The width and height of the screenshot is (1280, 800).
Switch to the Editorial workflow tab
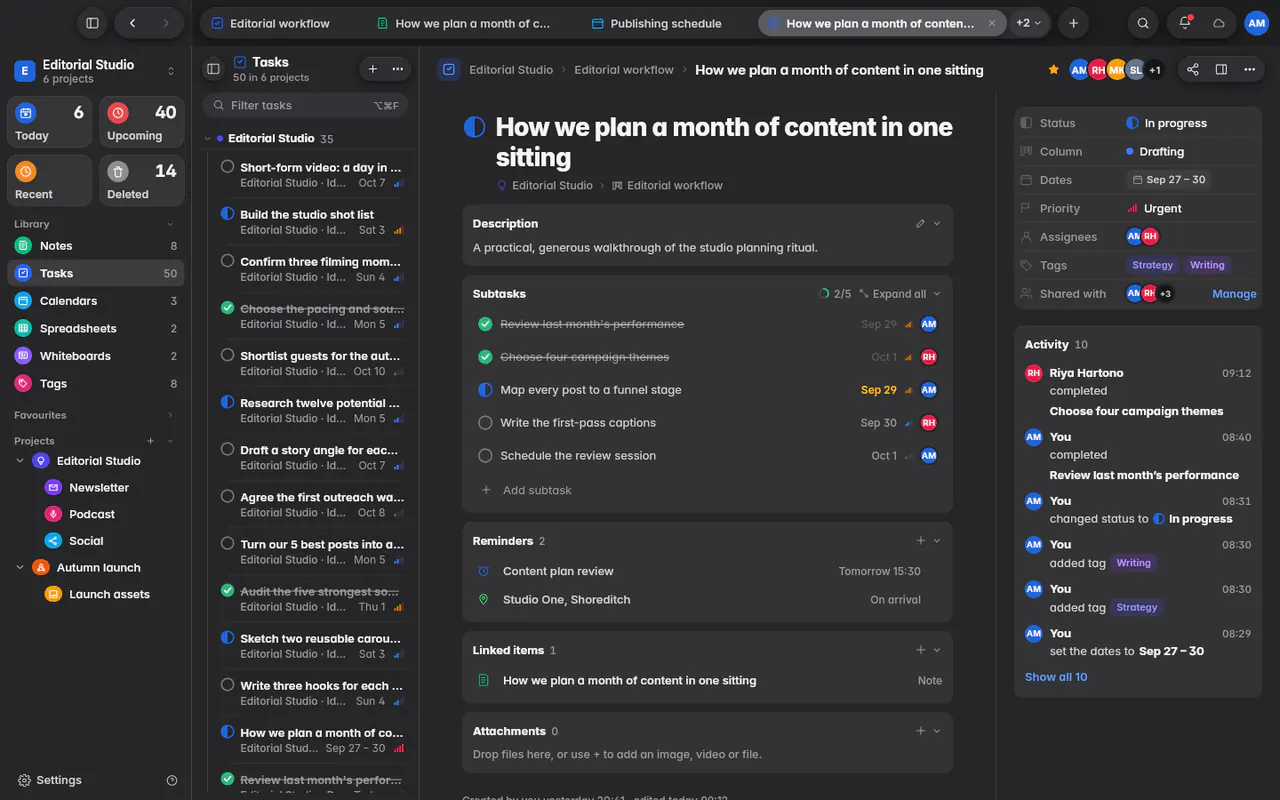269,23
